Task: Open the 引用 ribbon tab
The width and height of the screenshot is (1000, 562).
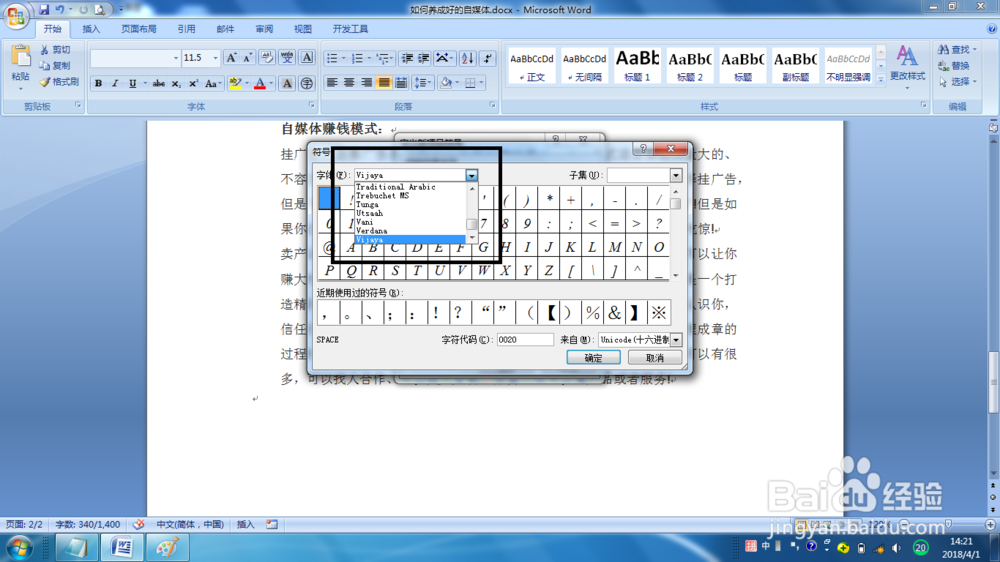Action: 186,29
